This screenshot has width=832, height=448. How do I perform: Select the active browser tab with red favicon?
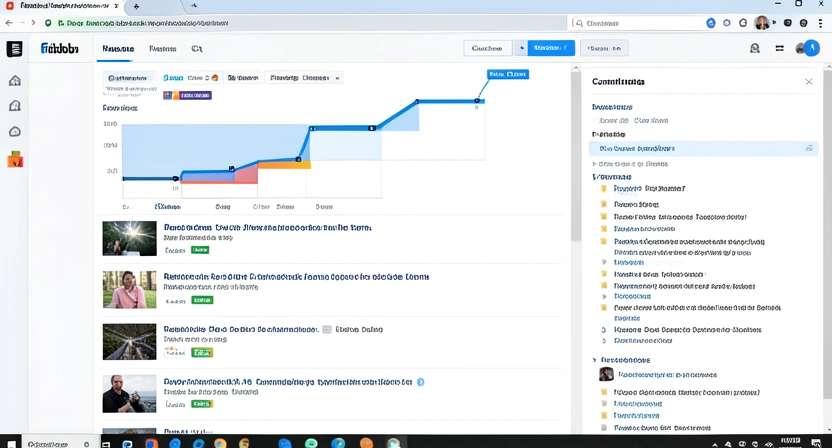(x=63, y=6)
